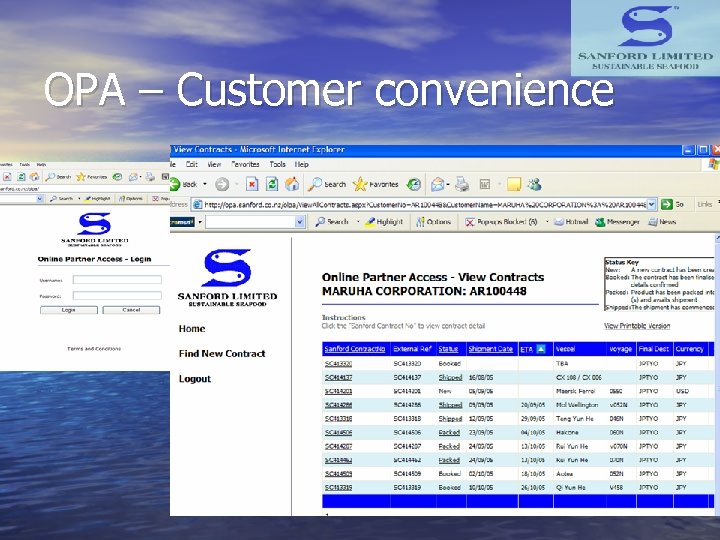The height and width of the screenshot is (540, 720).
Task: Click Logout in the sidebar
Action: point(195,379)
